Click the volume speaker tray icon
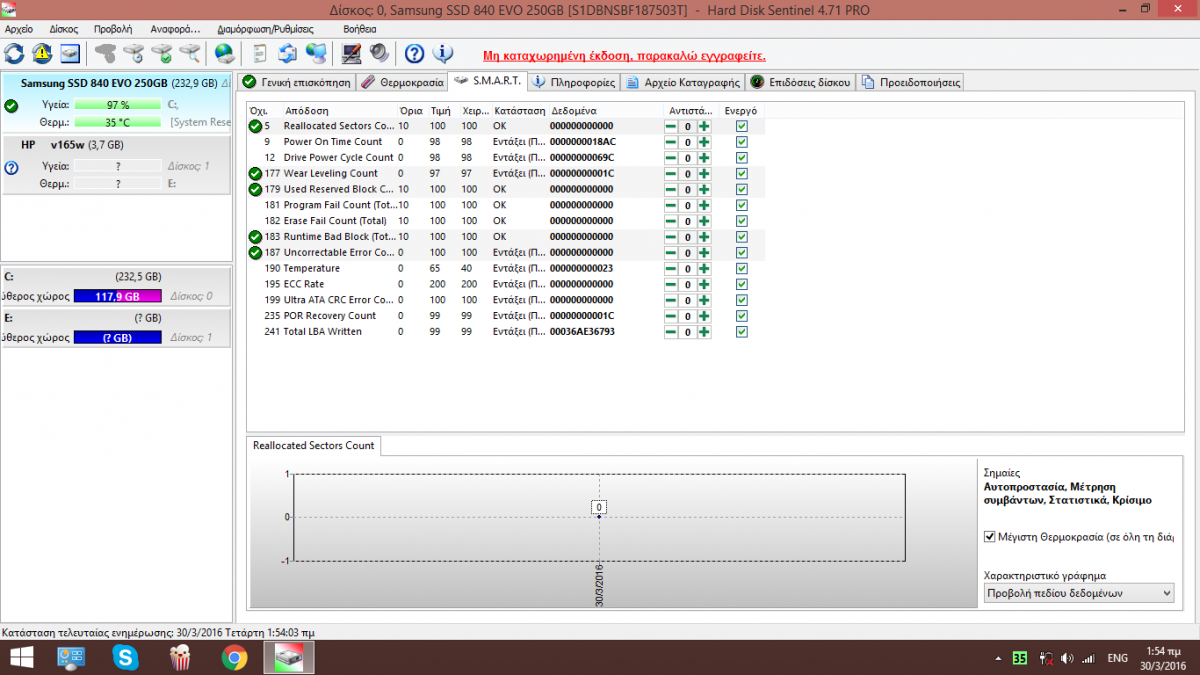 [1067, 658]
